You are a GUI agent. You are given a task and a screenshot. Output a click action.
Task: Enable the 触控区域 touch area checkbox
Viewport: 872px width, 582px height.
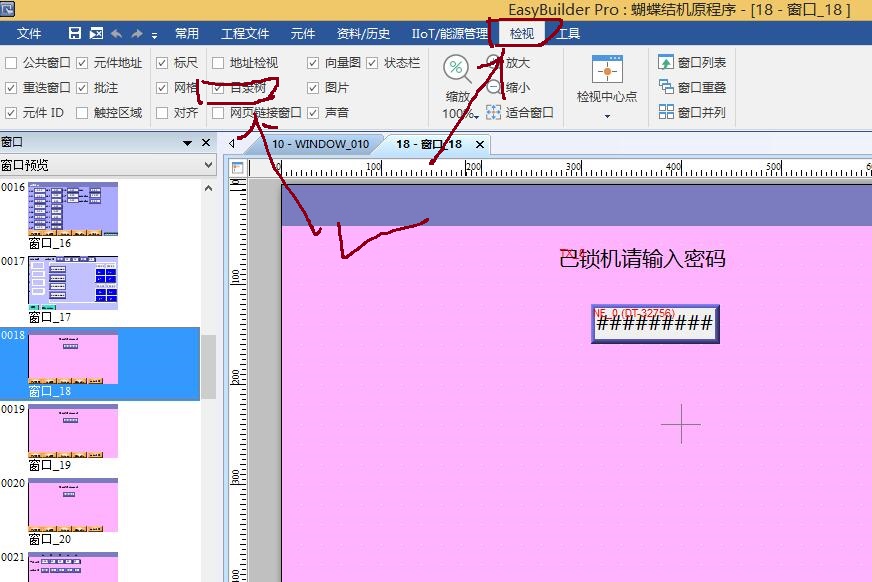tap(83, 113)
